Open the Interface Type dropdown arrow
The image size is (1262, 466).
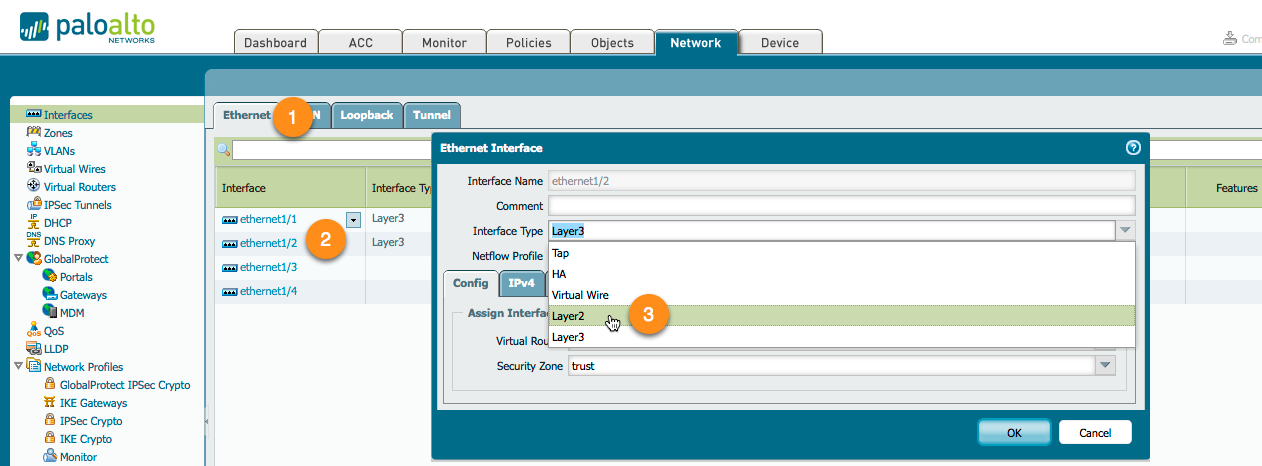[x=1125, y=230]
